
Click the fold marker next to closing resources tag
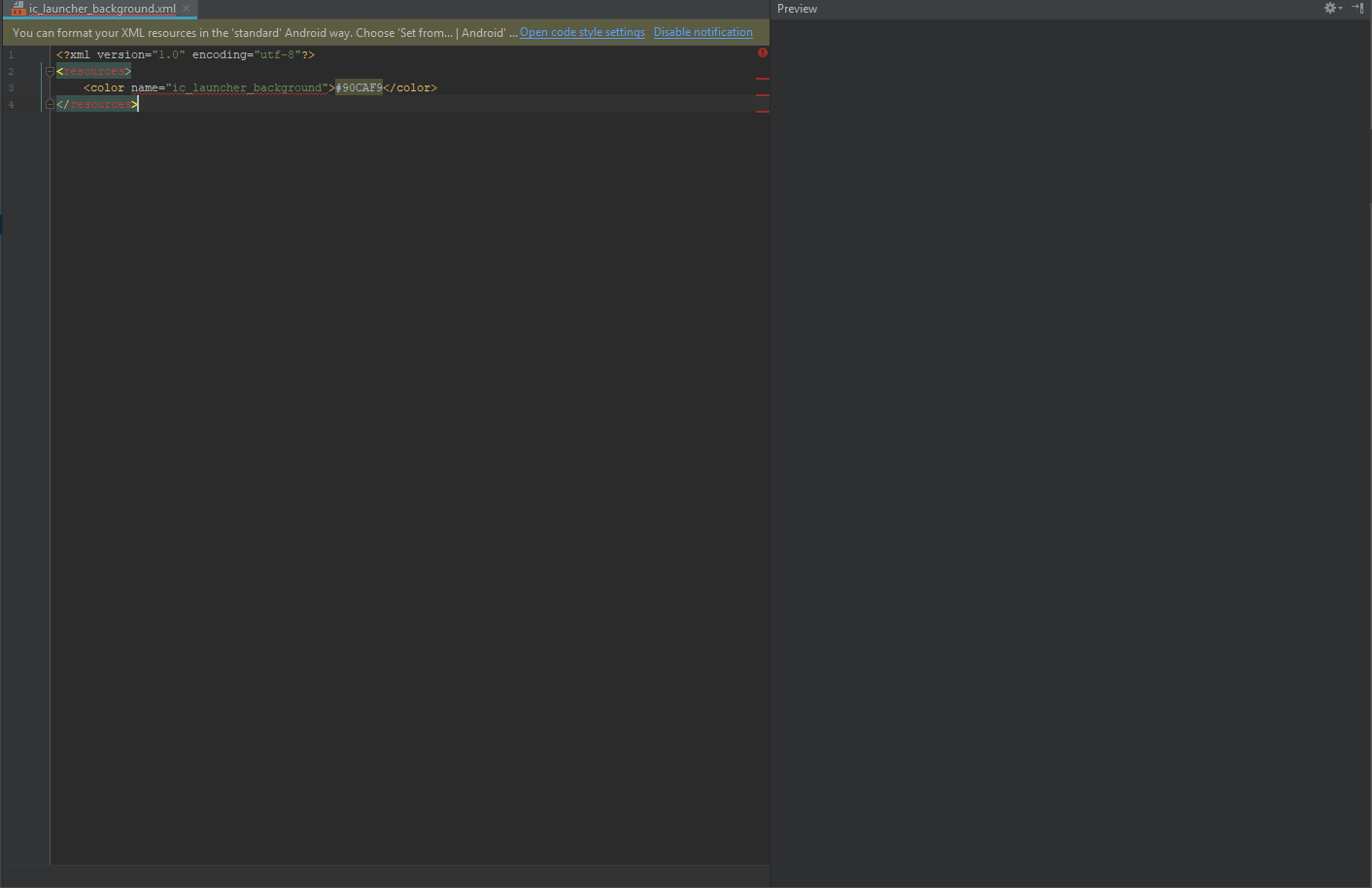point(50,103)
